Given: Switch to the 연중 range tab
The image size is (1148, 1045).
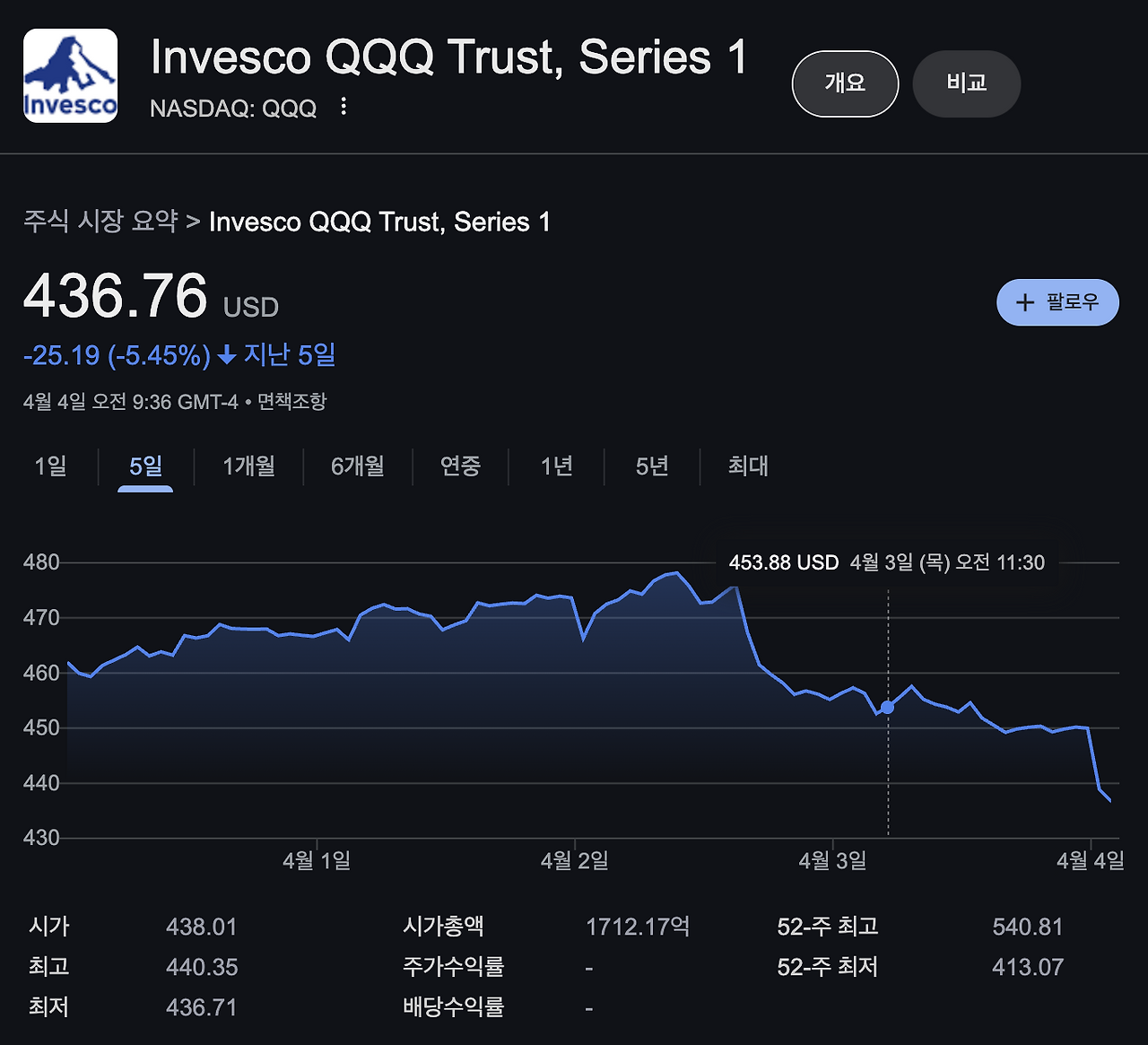Looking at the screenshot, I should [461, 466].
